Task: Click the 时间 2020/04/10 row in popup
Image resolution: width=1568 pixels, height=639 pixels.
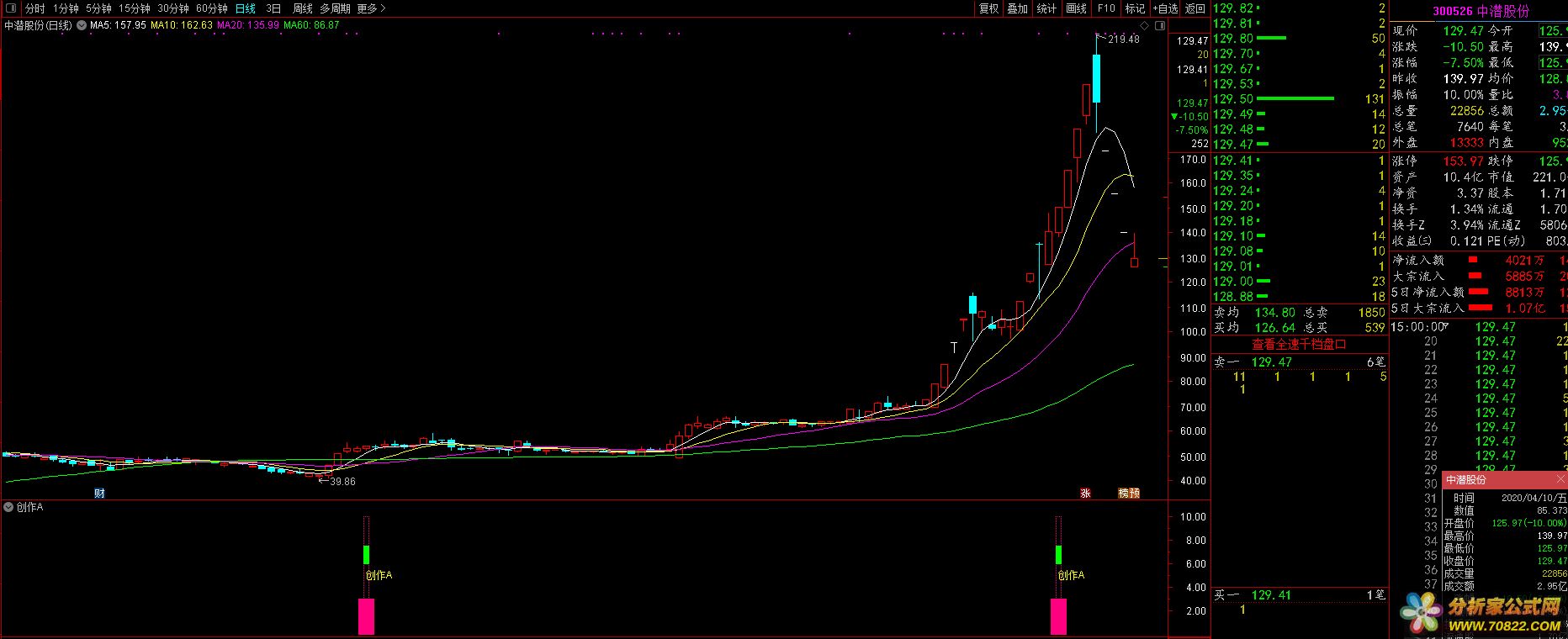Action: (1505, 497)
